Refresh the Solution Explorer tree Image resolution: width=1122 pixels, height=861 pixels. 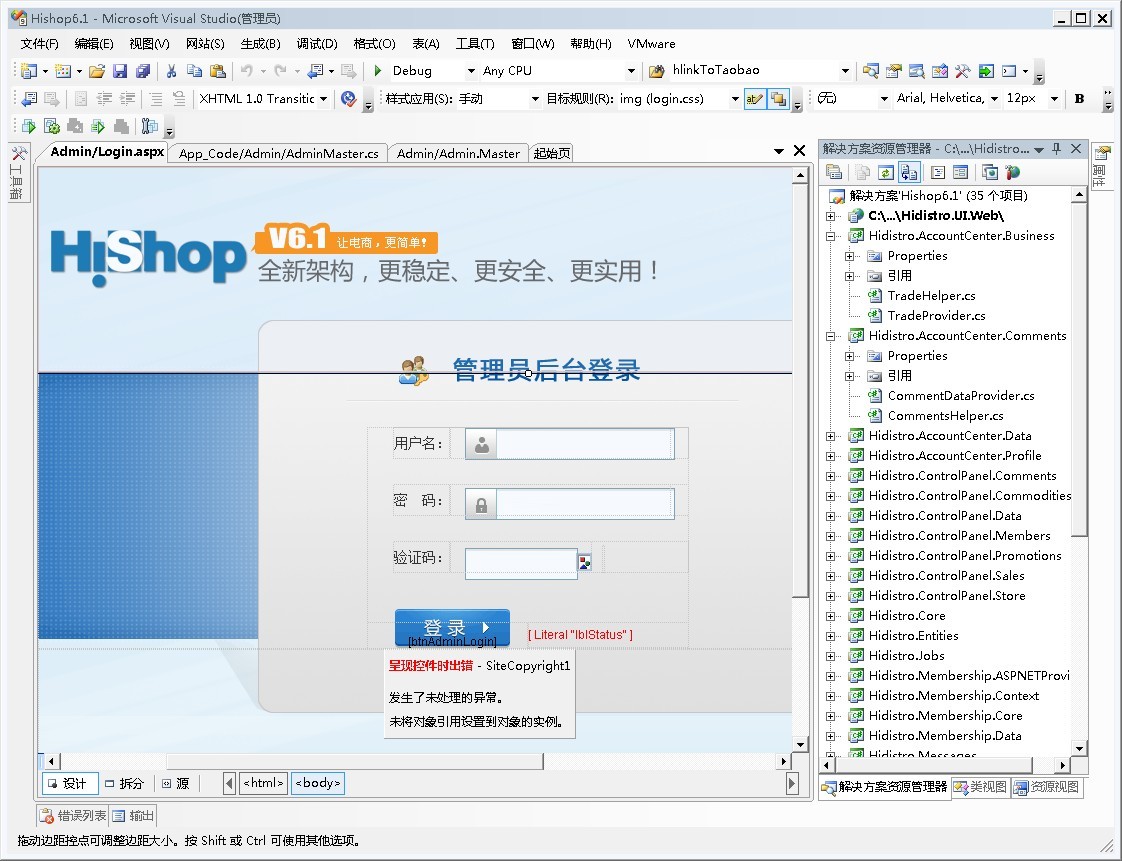coord(886,172)
